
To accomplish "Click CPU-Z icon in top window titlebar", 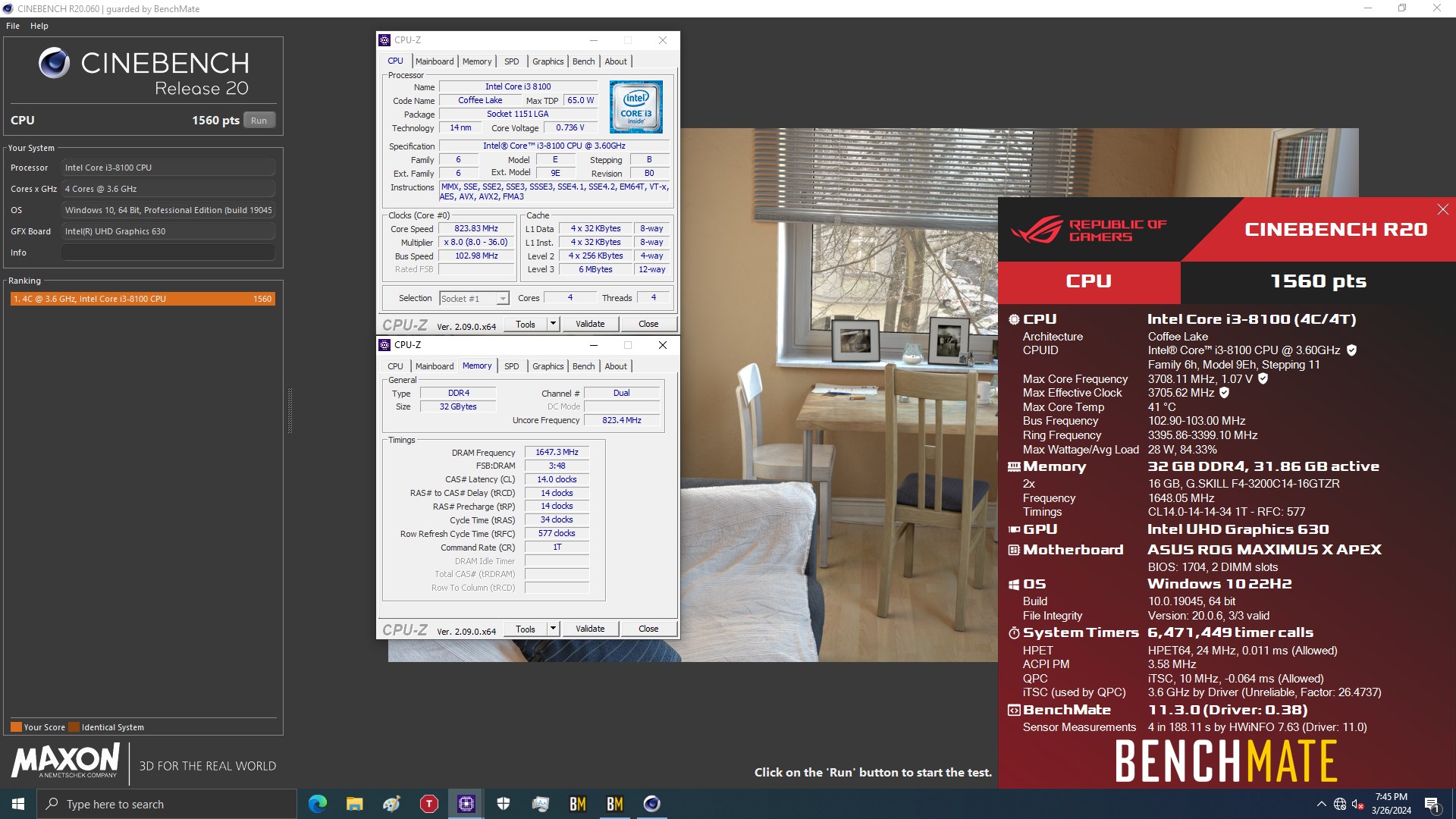I will point(384,40).
